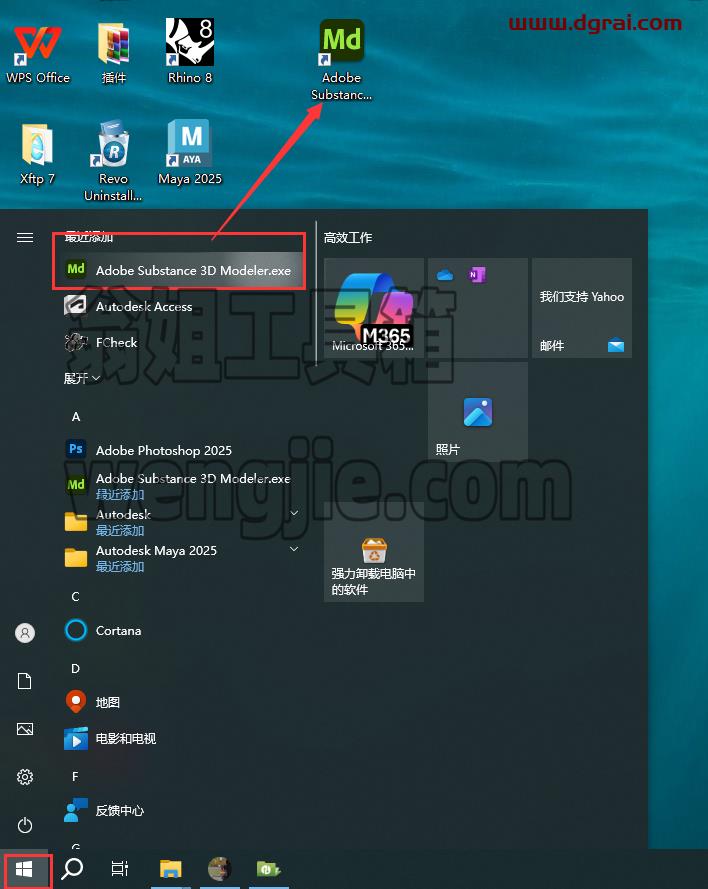Open the round avatar app on the taskbar
Image resolution: width=708 pixels, height=889 pixels.
coord(219,869)
